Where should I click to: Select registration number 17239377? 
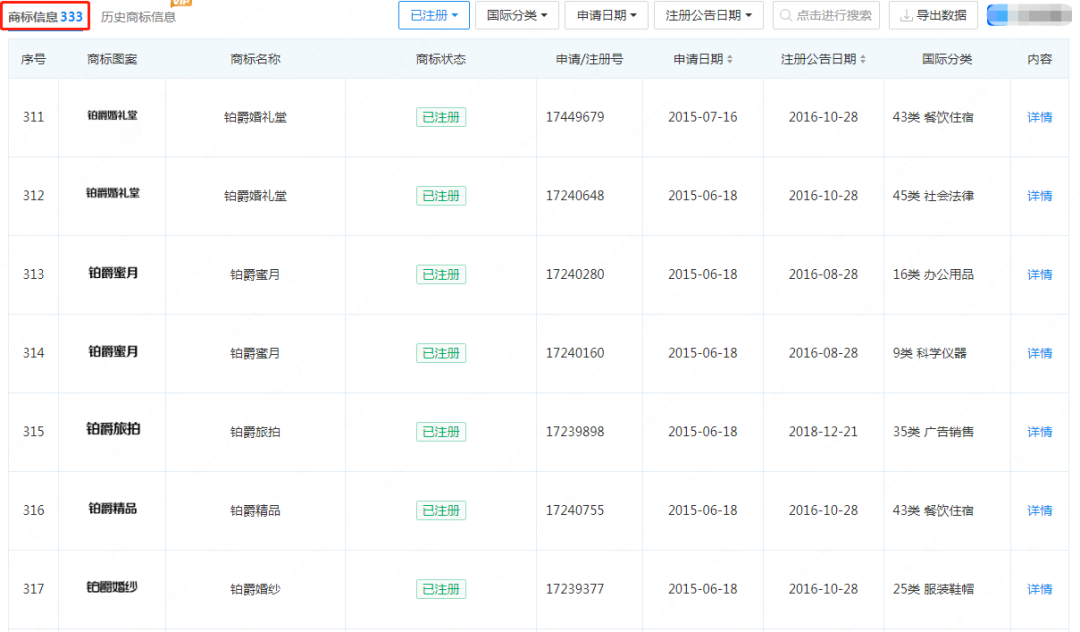(x=575, y=589)
